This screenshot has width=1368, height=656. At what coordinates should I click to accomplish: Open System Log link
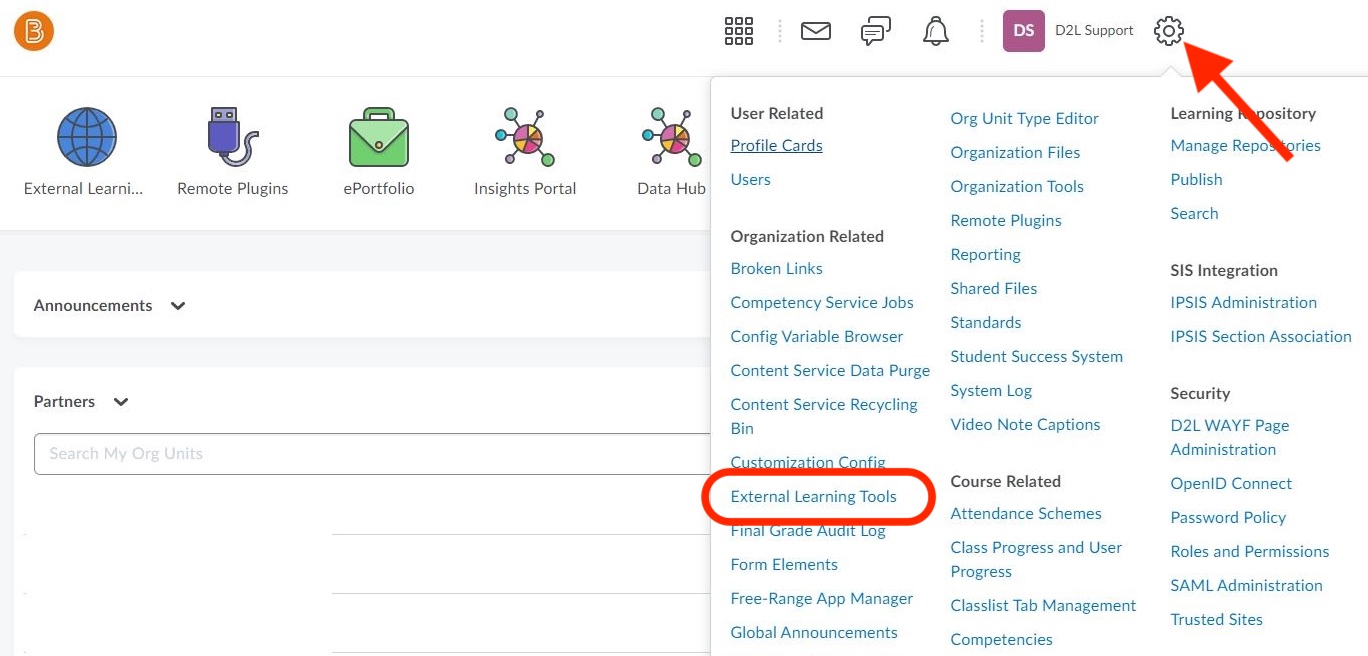pyautogui.click(x=991, y=391)
